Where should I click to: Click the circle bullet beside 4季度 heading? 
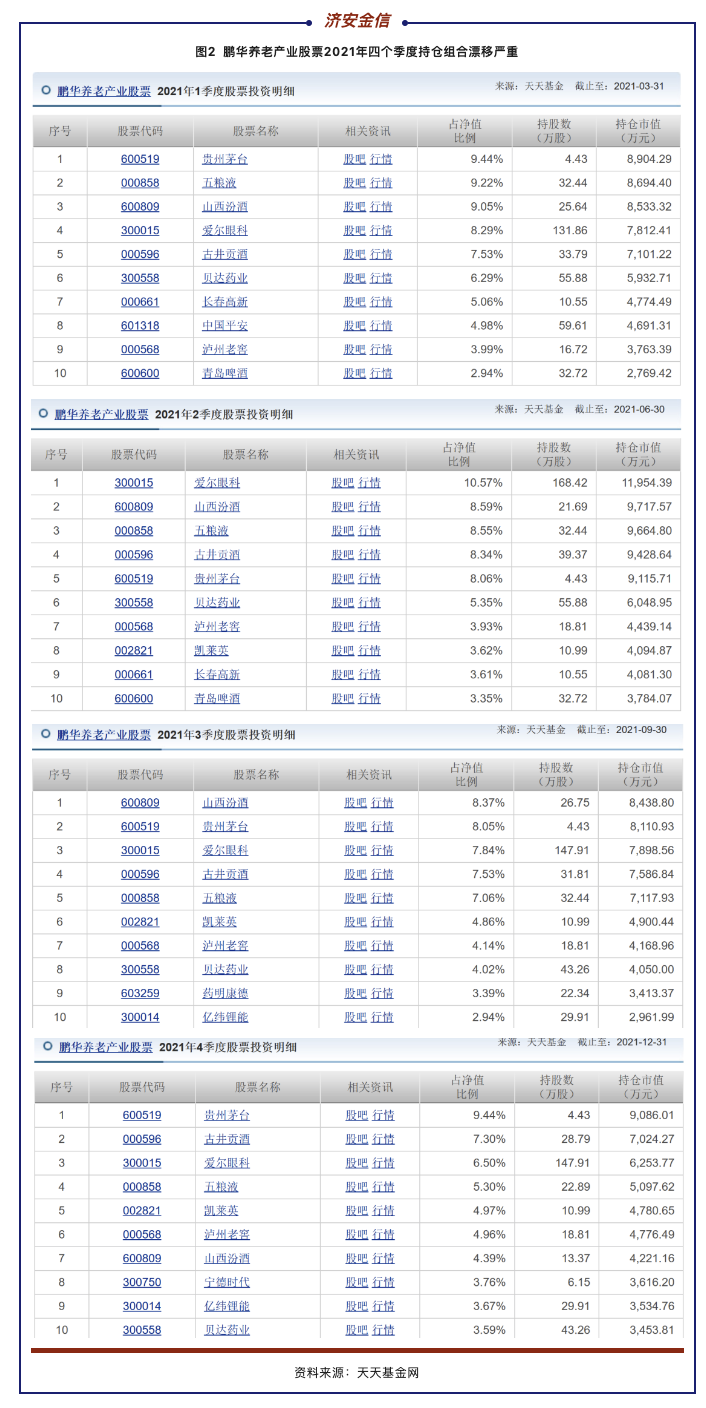click(48, 1046)
